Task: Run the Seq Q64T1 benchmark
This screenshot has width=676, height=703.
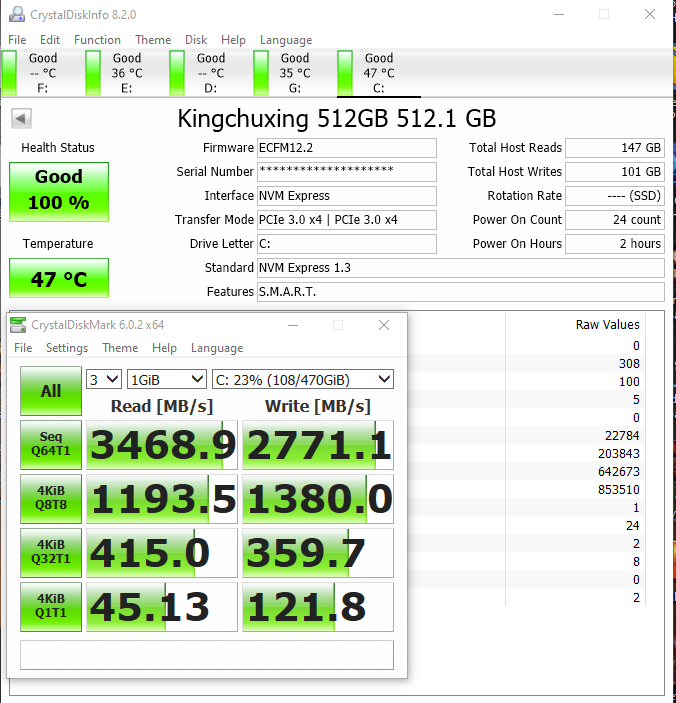Action: tap(51, 445)
